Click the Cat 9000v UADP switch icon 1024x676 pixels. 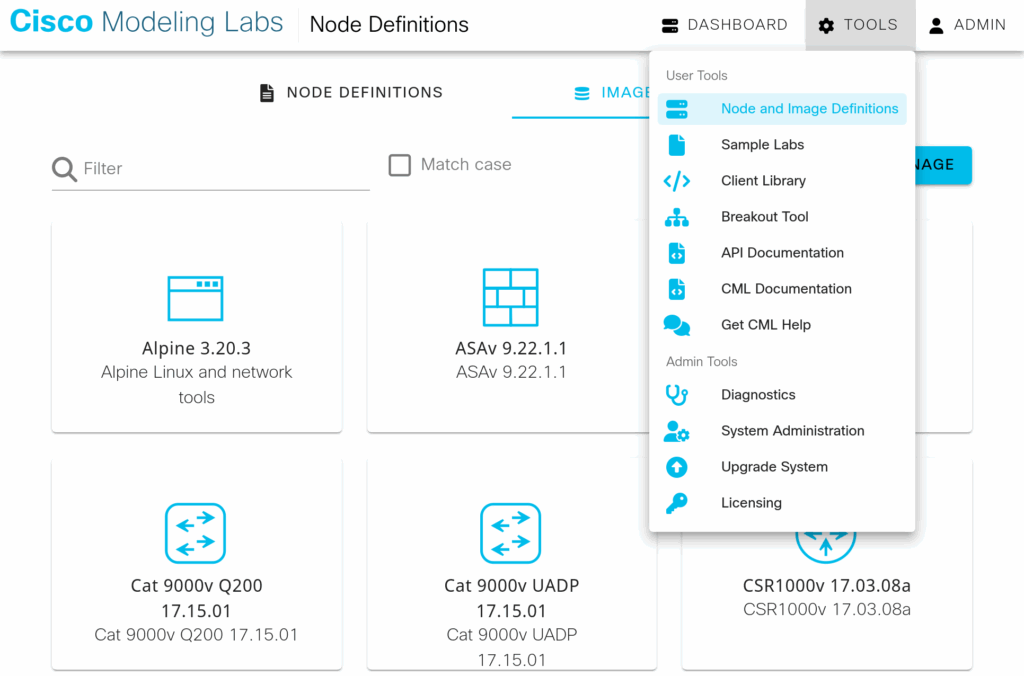pyautogui.click(x=510, y=533)
